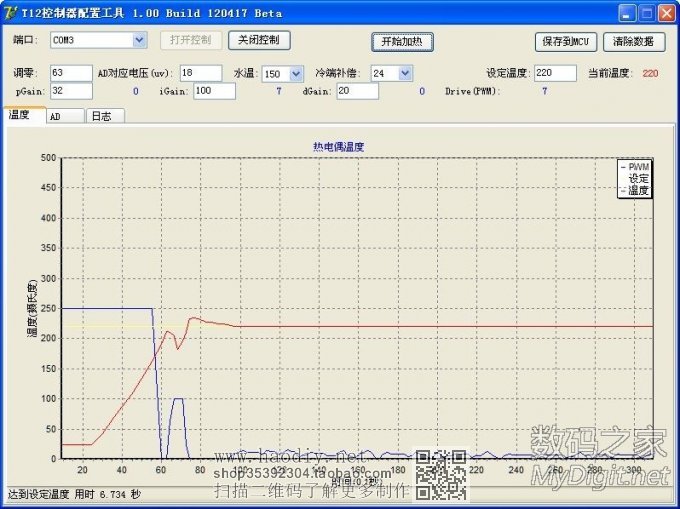Switch to the AD tab

pos(62,116)
